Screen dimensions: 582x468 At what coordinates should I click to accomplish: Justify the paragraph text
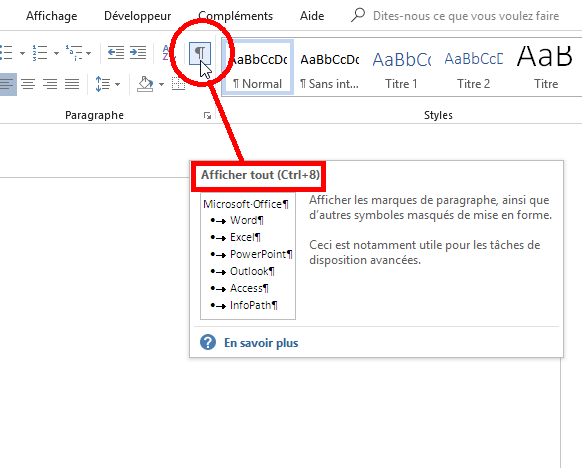[72, 84]
